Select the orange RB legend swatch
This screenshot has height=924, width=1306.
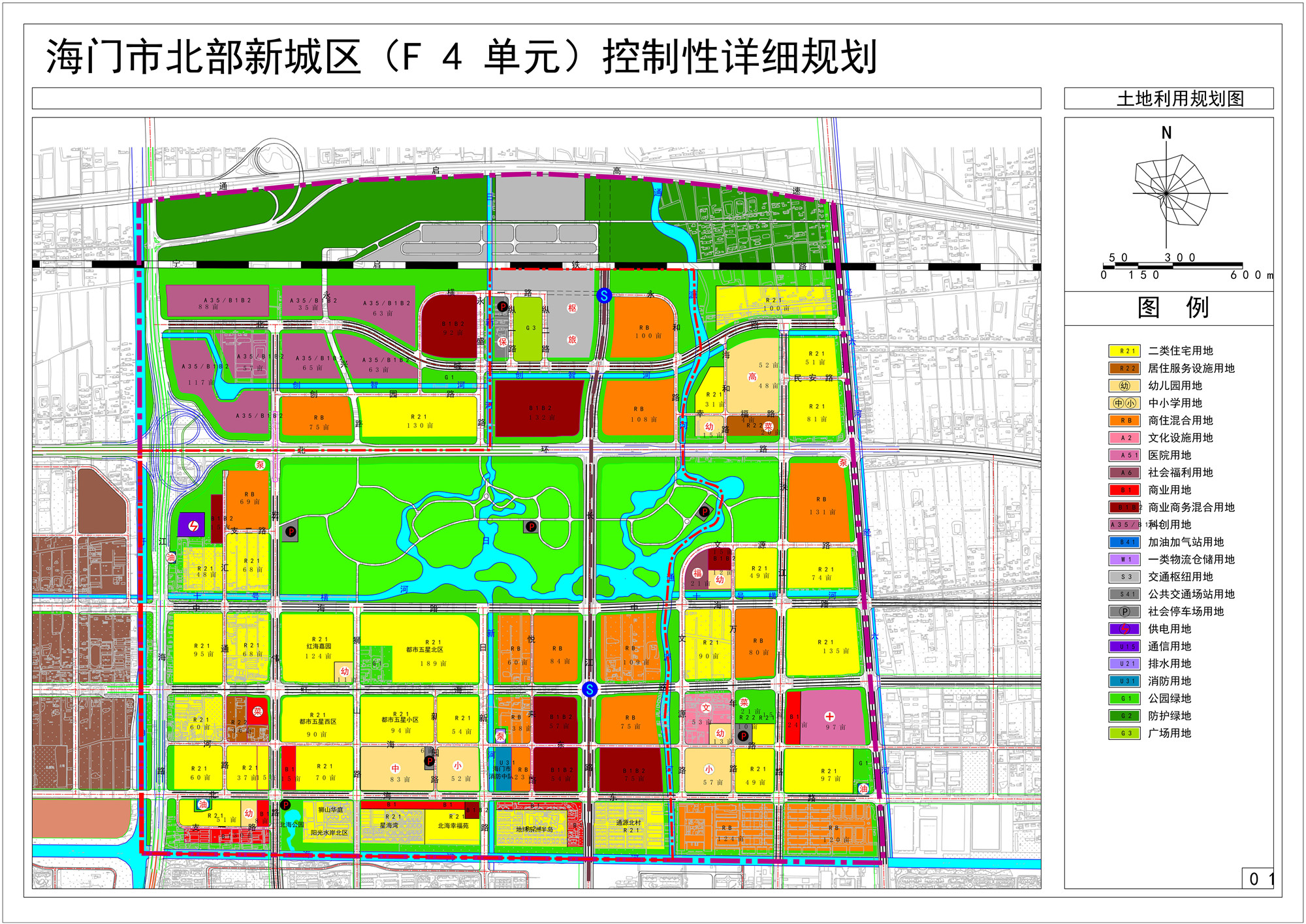click(x=1124, y=421)
